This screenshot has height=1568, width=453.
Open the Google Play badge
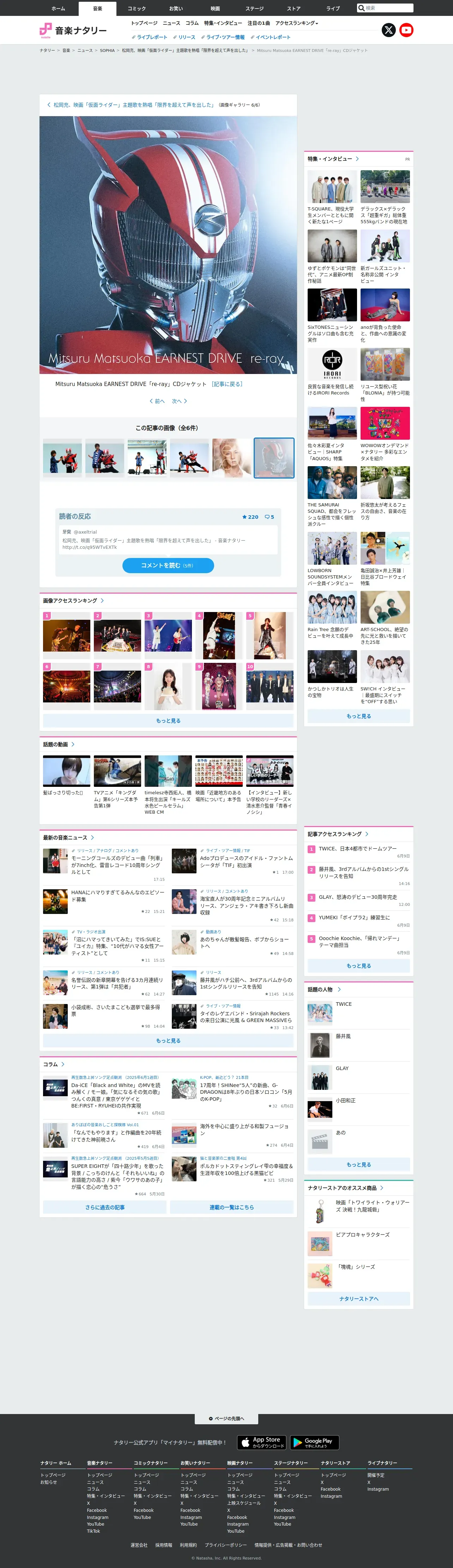[x=314, y=1443]
